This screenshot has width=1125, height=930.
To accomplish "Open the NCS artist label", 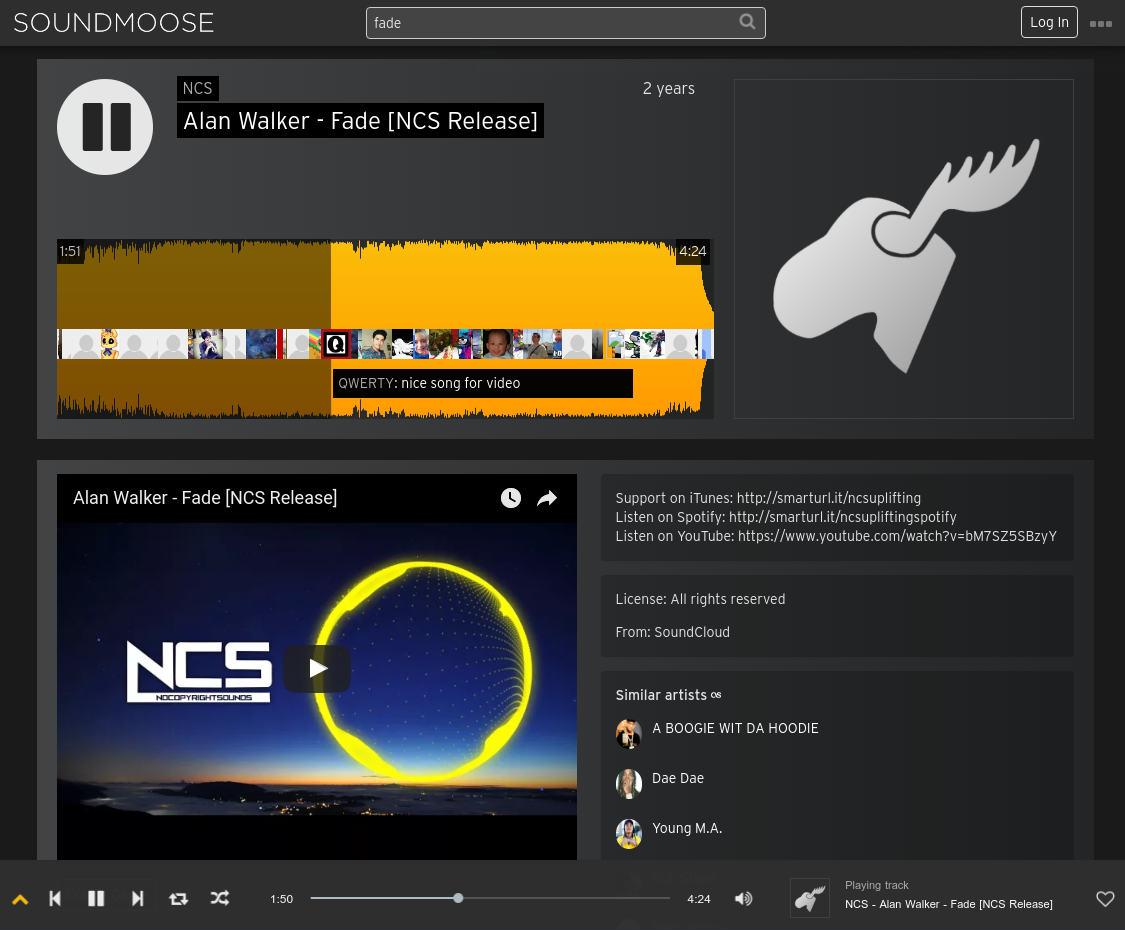I will click(x=197, y=88).
